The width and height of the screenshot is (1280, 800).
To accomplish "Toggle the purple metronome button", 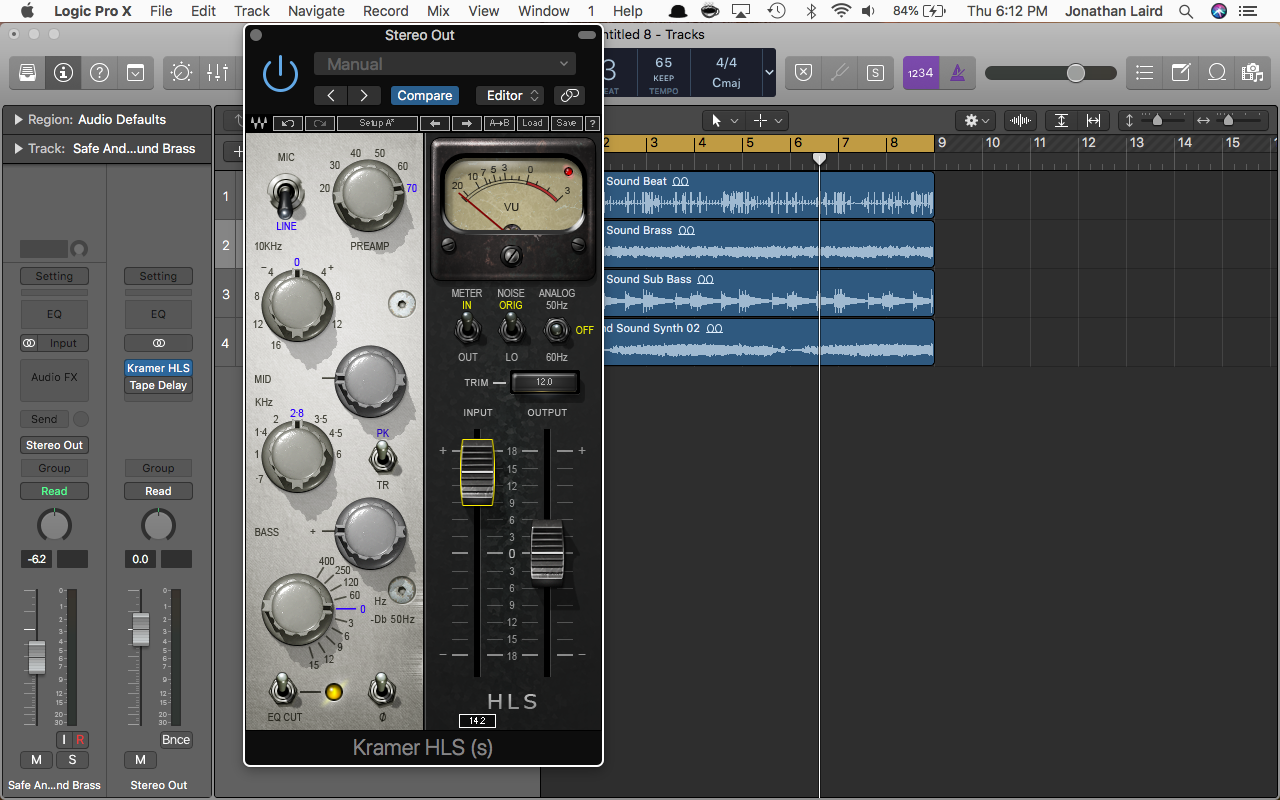I will tap(957, 73).
